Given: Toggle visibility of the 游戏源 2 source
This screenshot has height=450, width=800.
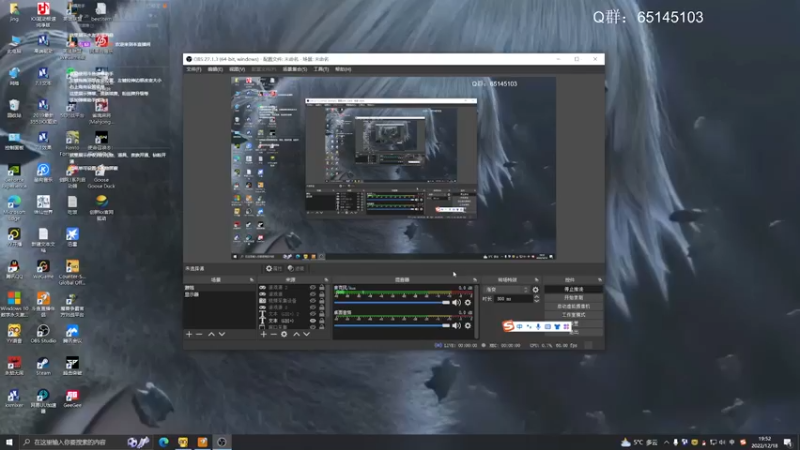Looking at the screenshot, I should click(313, 288).
